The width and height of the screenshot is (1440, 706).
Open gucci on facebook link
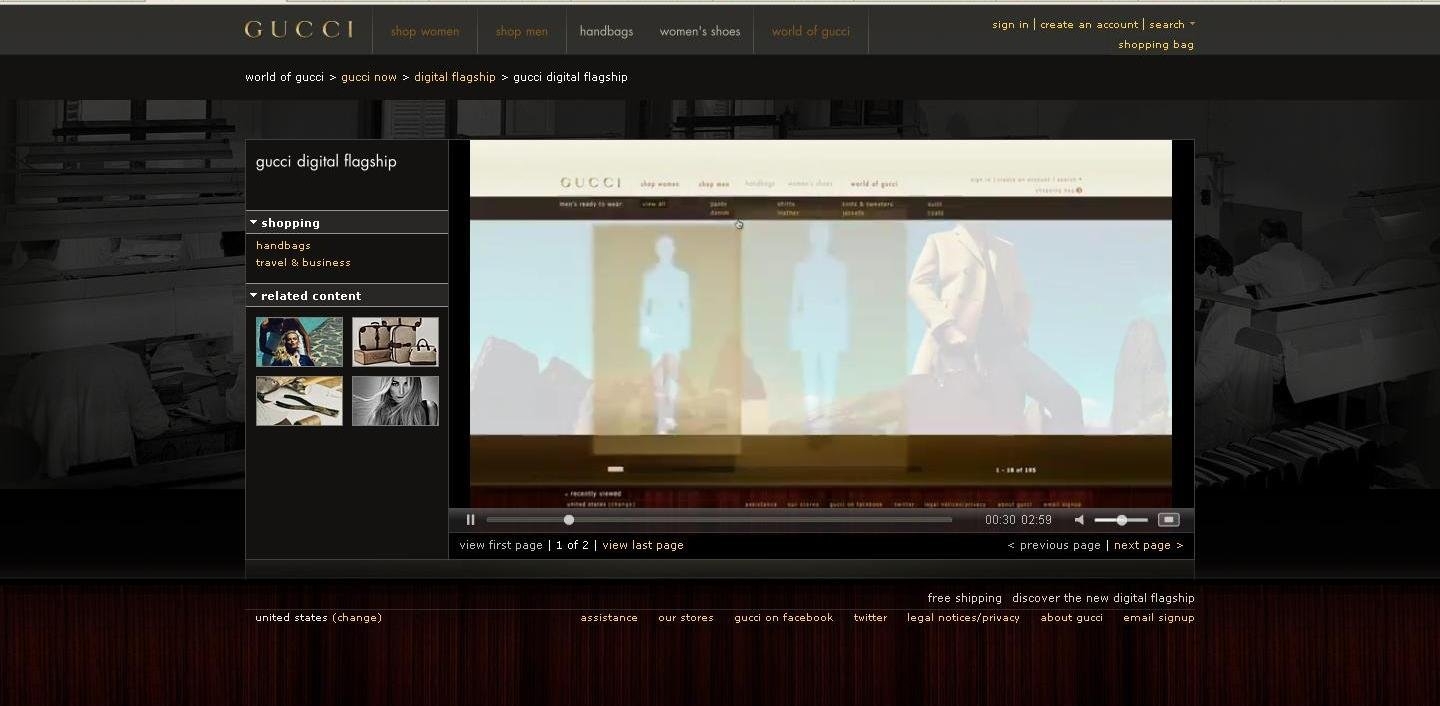tap(784, 617)
